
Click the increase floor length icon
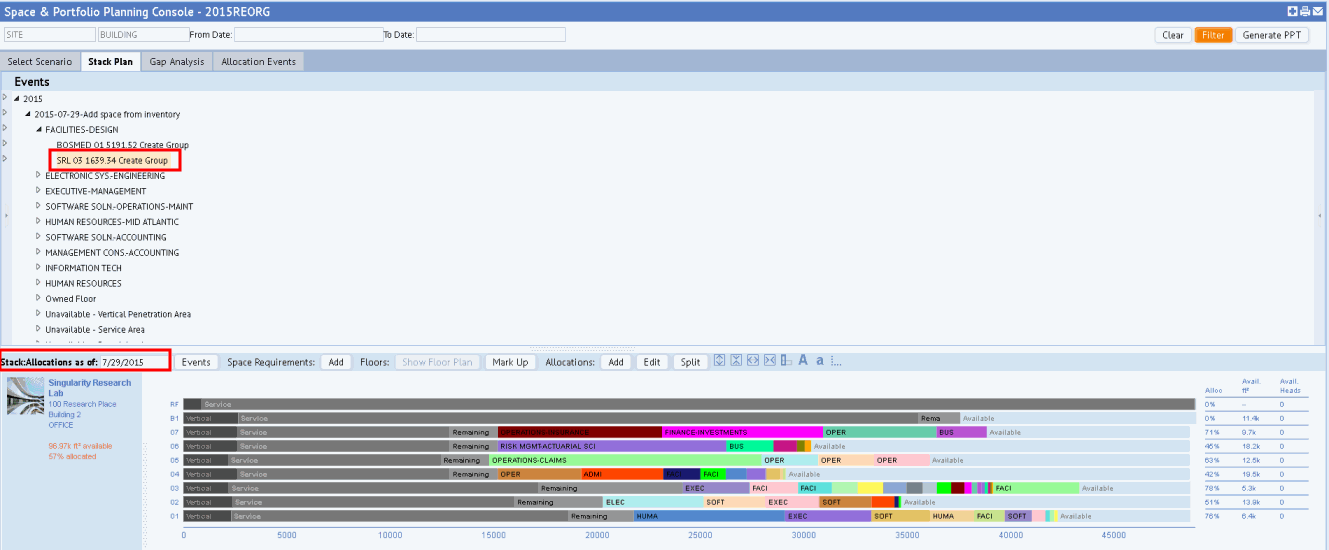(x=753, y=361)
